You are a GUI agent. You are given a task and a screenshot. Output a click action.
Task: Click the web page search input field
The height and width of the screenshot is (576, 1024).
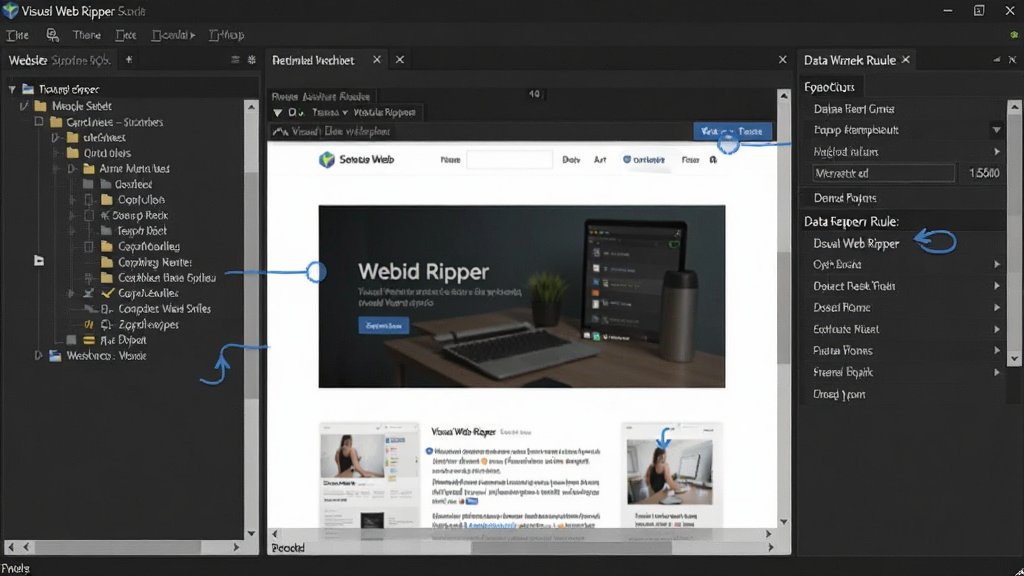(509, 159)
